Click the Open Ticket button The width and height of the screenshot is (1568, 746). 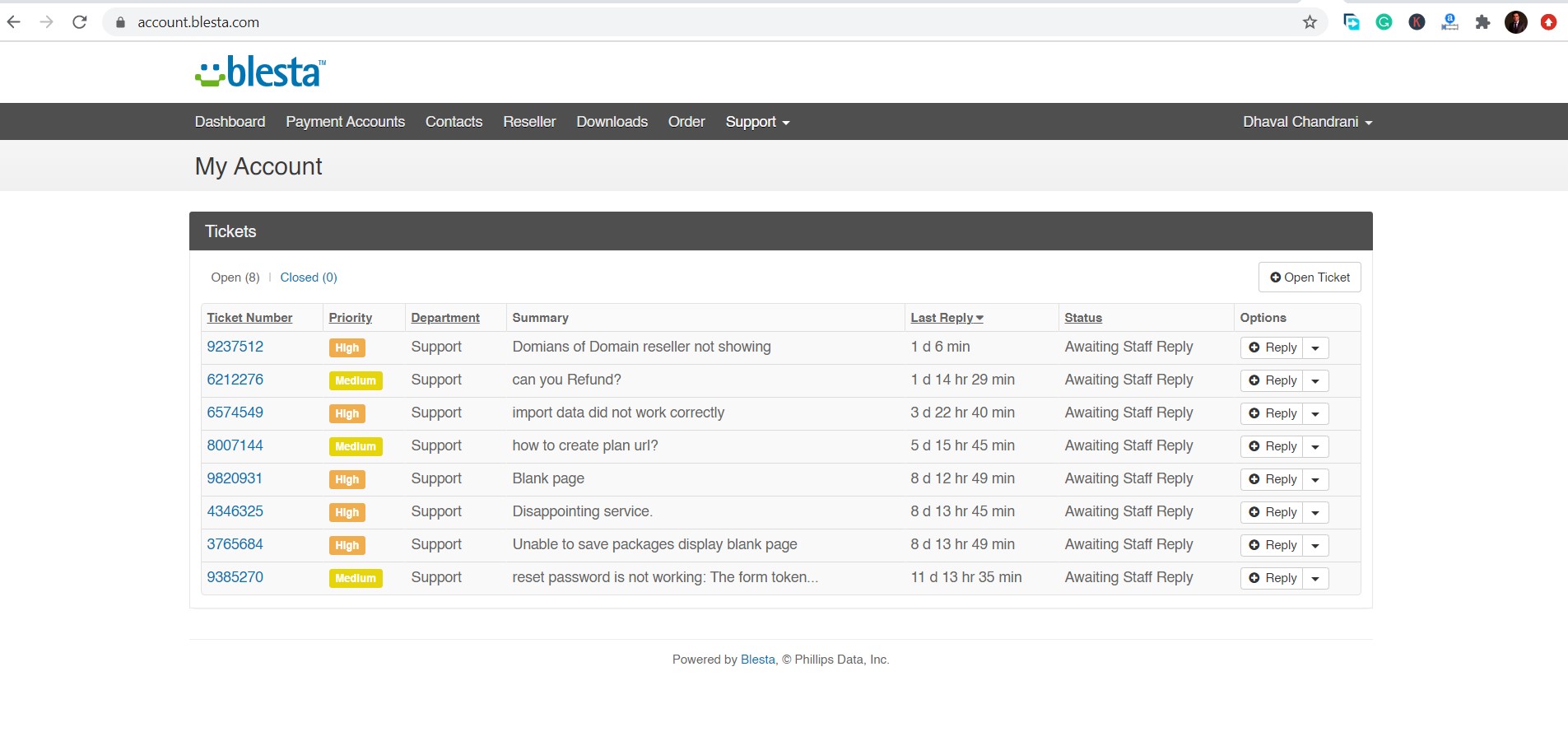click(1309, 277)
